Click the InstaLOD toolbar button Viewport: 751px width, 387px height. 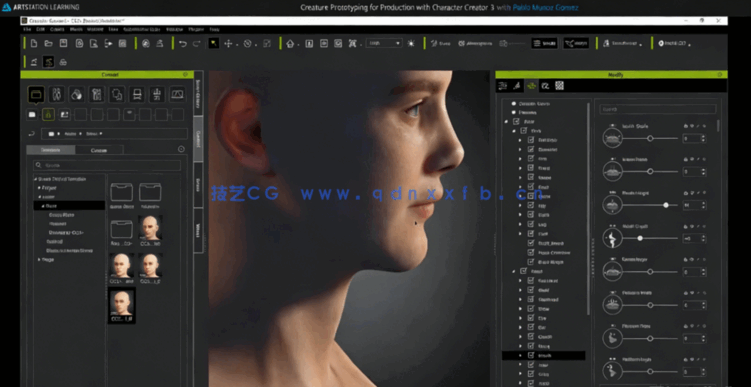click(x=672, y=44)
